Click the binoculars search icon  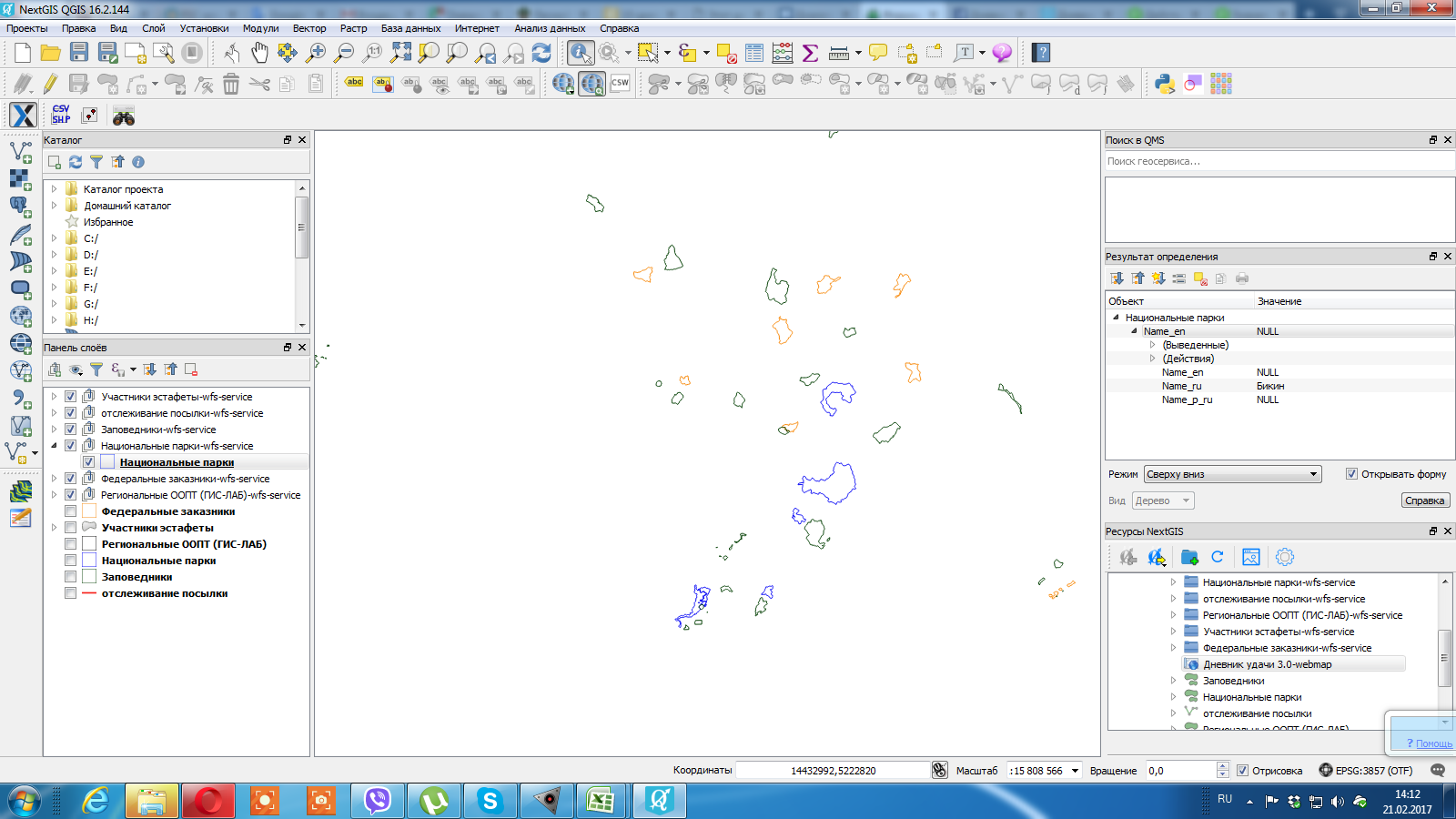124,116
